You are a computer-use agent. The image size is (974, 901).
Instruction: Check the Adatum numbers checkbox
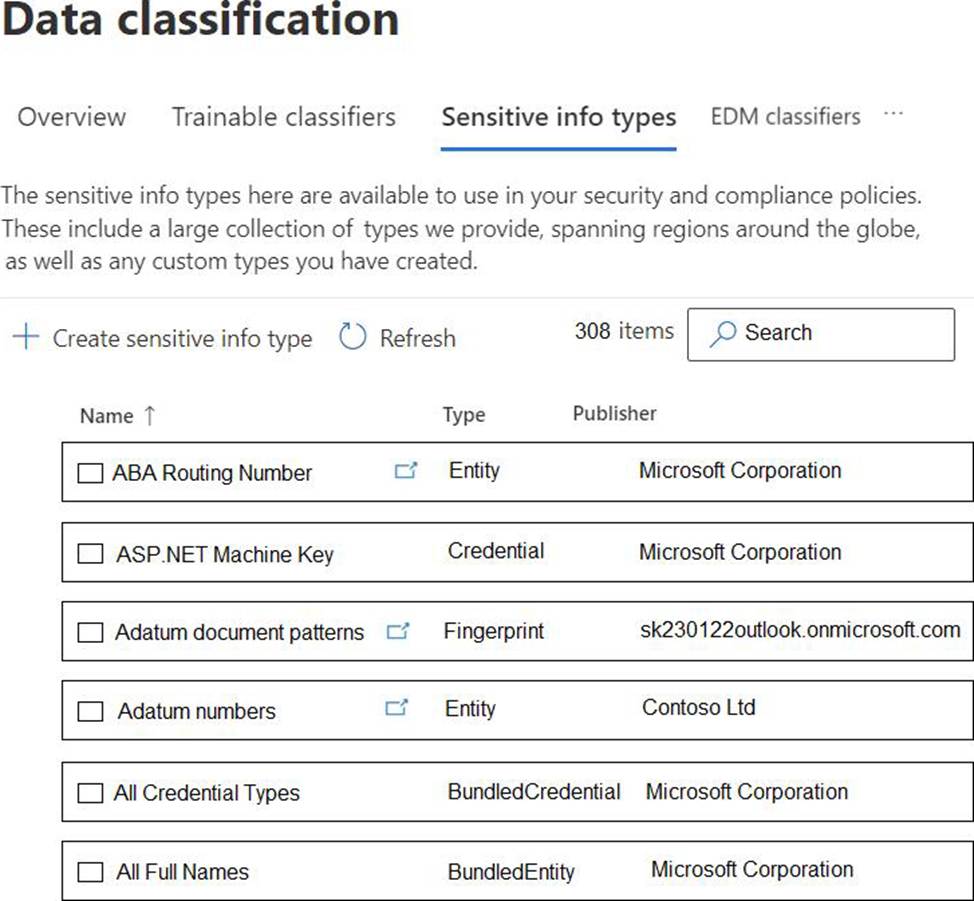pos(90,711)
